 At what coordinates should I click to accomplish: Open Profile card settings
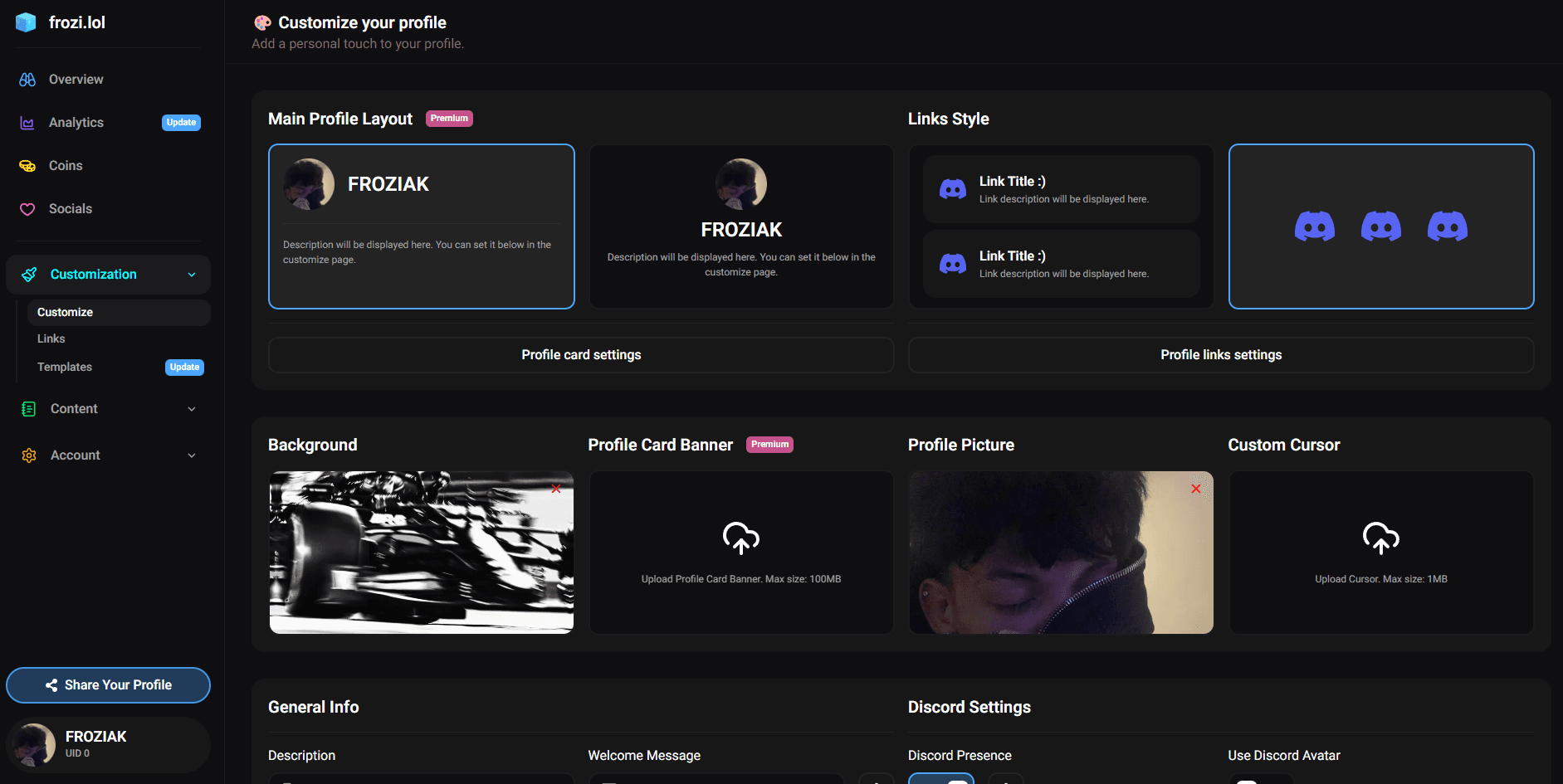click(581, 354)
